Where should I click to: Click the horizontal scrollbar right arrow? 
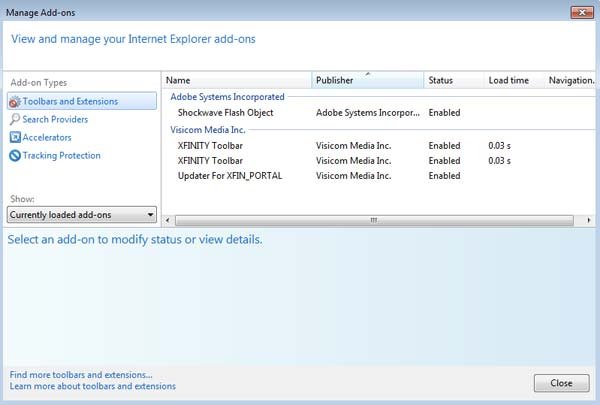click(589, 220)
